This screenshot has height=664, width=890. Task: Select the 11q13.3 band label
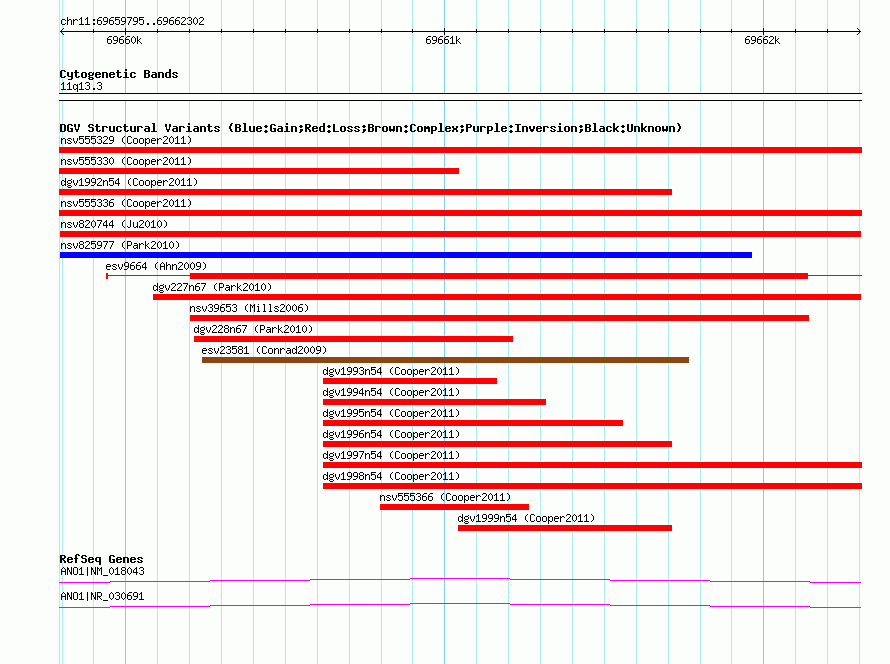click(x=81, y=86)
